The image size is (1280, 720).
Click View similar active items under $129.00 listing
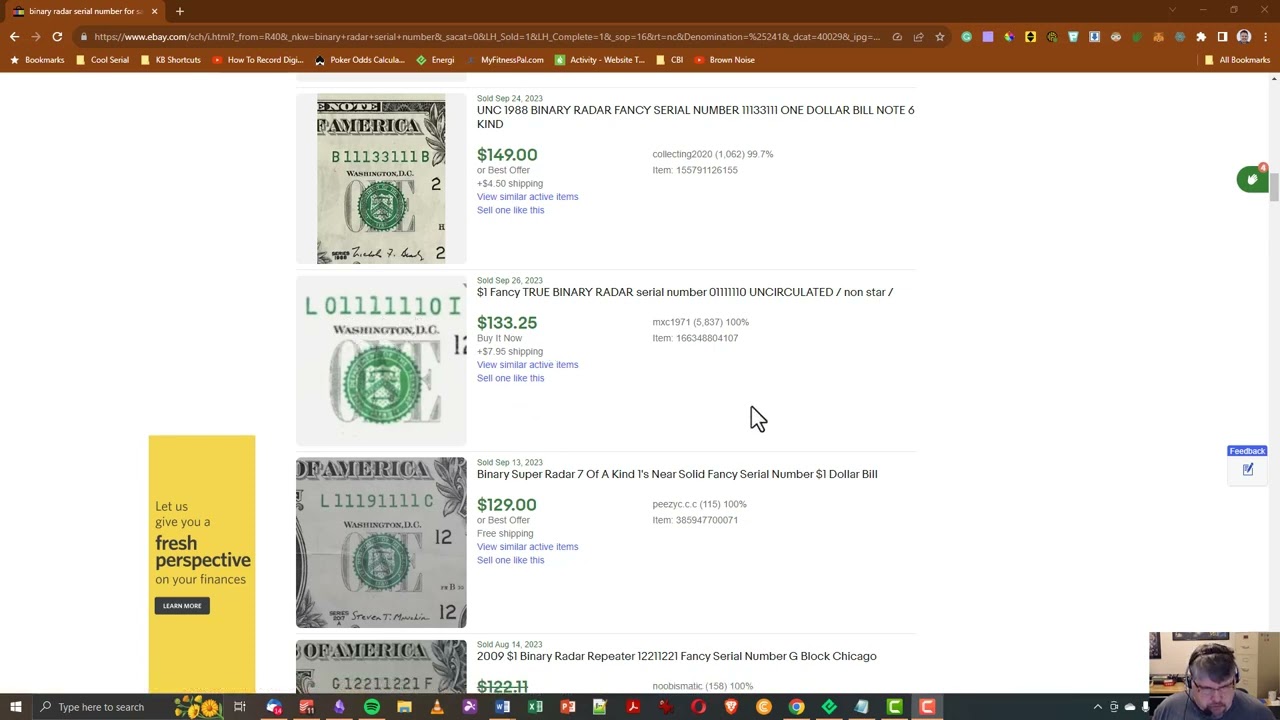[527, 547]
